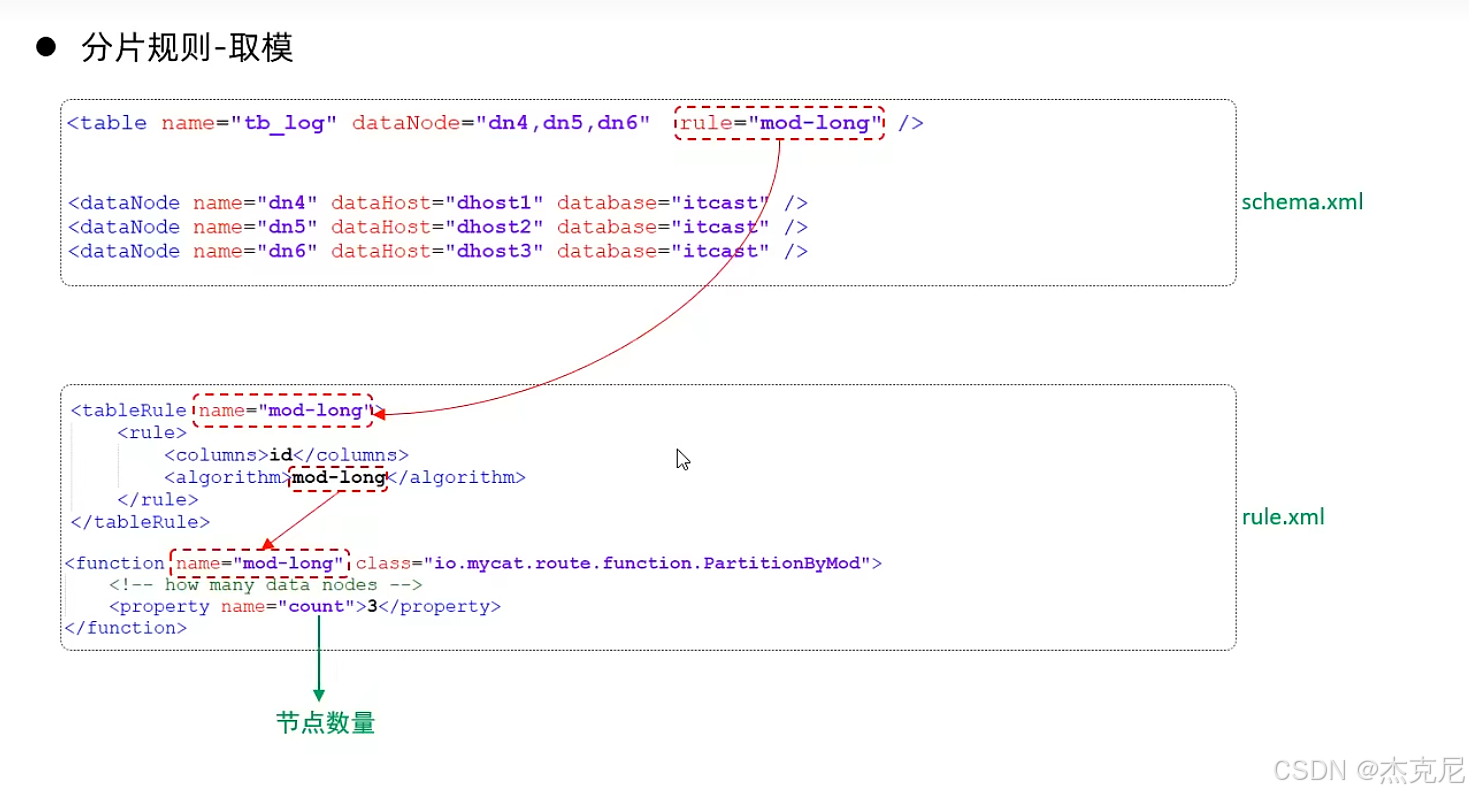Click database="itcast" on the dhost3 line
The width and height of the screenshot is (1469, 796).
coord(664,251)
